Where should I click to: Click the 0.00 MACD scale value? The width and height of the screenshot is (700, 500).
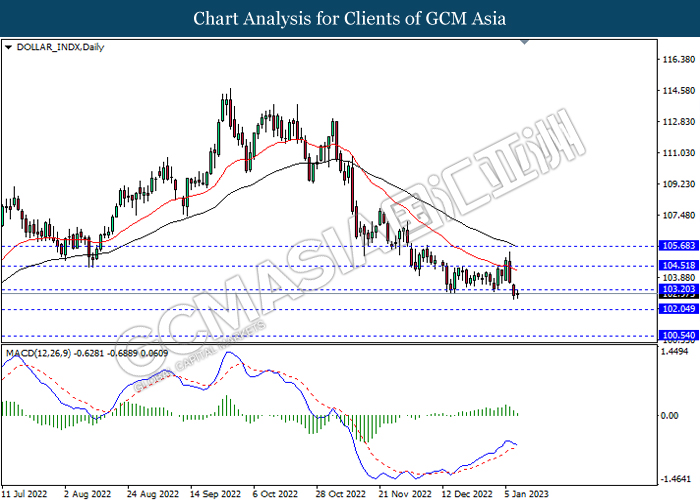pos(669,416)
